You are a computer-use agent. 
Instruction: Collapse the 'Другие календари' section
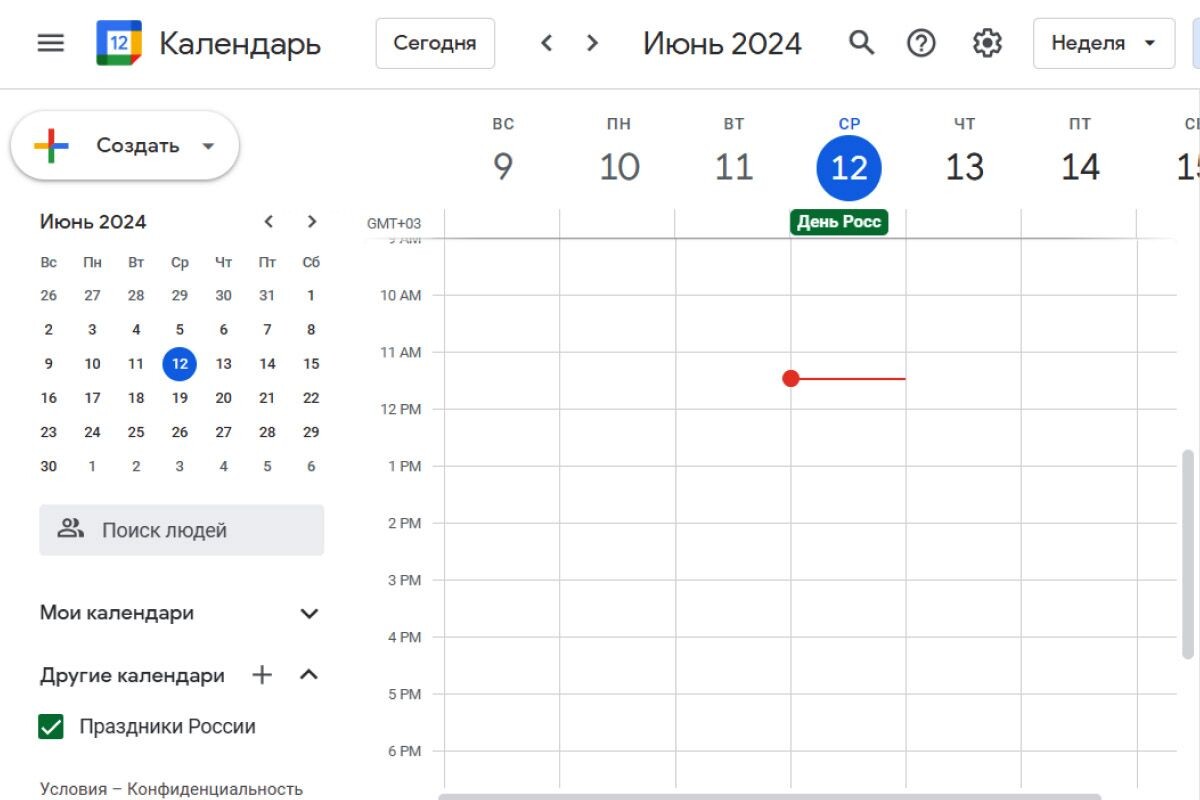pos(309,674)
